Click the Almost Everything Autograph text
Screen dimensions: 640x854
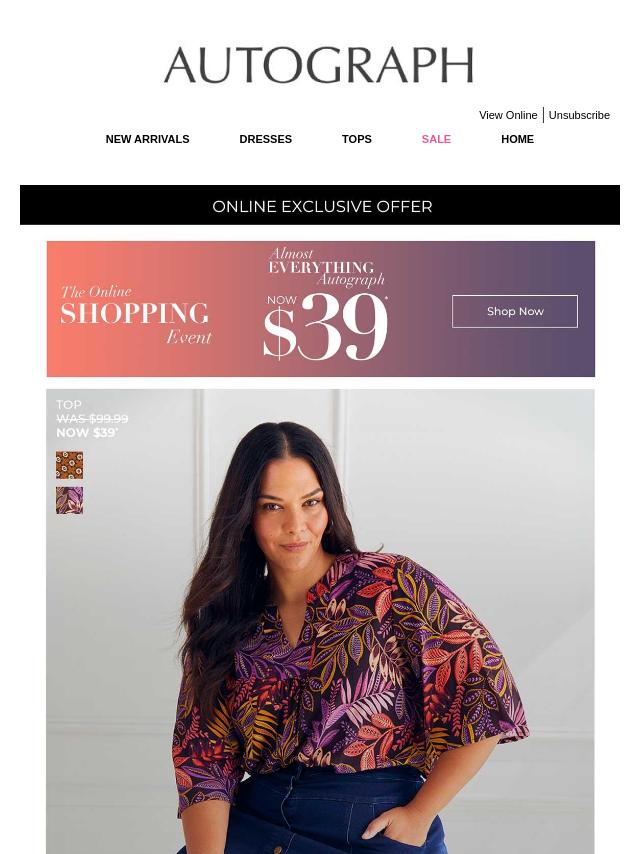tap(327, 267)
